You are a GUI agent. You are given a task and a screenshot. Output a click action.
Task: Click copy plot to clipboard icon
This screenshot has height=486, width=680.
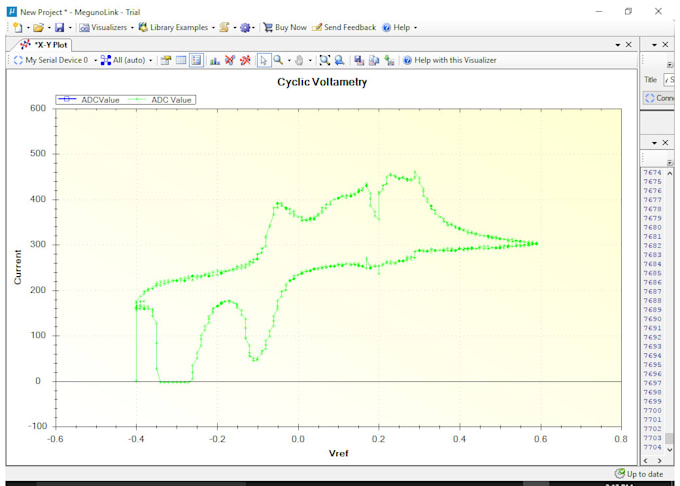pyautogui.click(x=373, y=61)
